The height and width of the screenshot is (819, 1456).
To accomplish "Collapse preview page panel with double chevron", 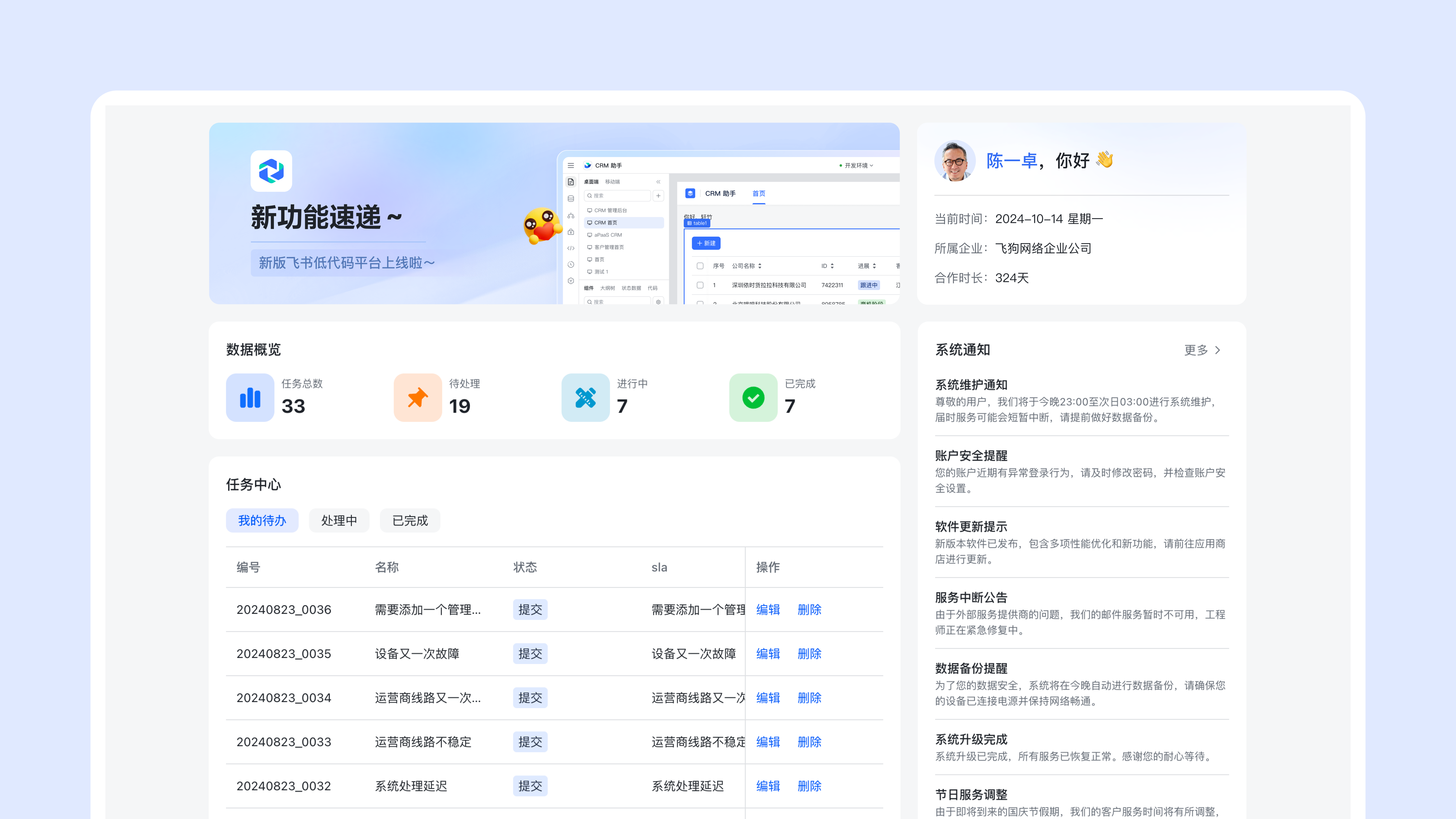I will click(x=659, y=182).
